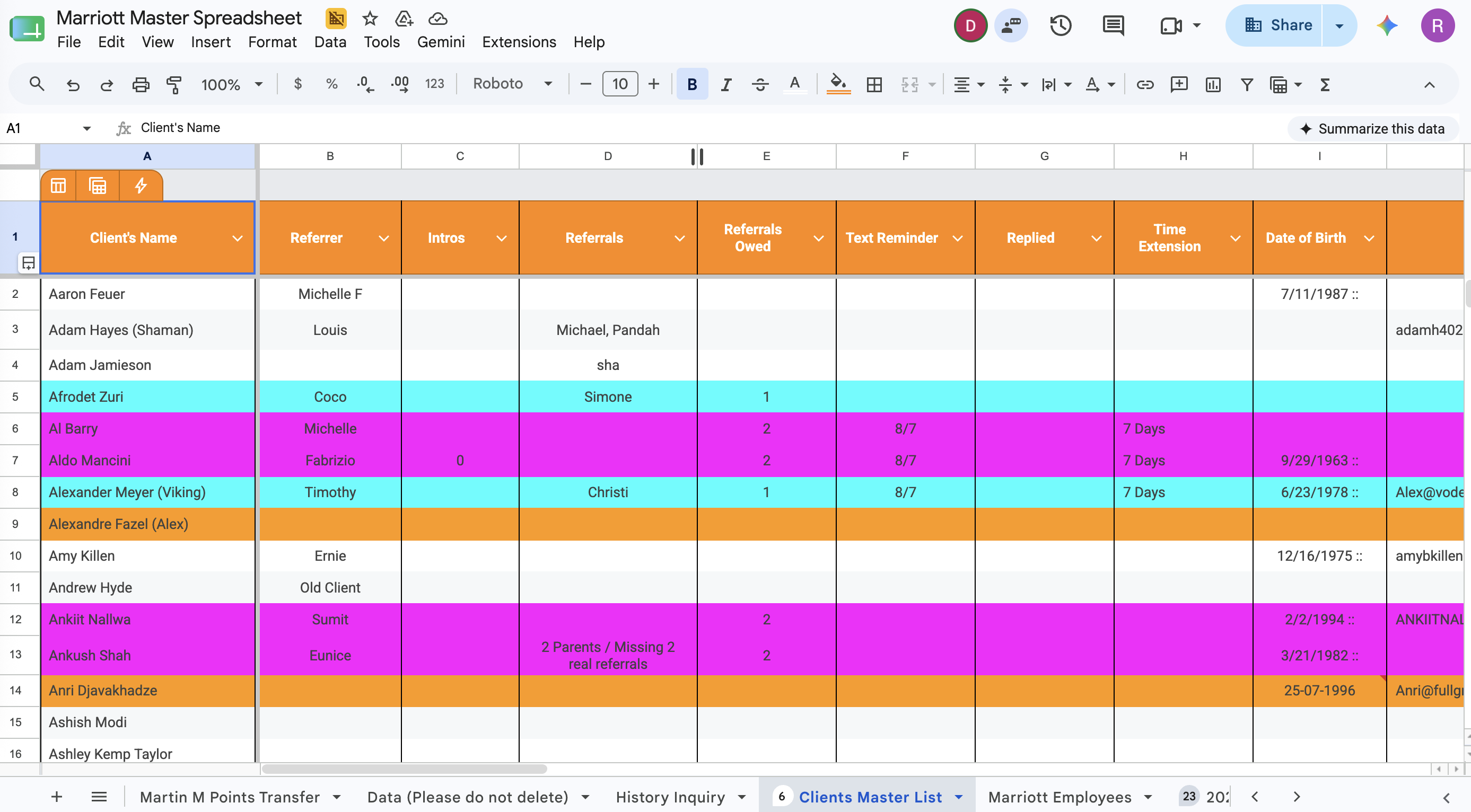Open the text color picker
The width and height of the screenshot is (1471, 812).
[794, 84]
